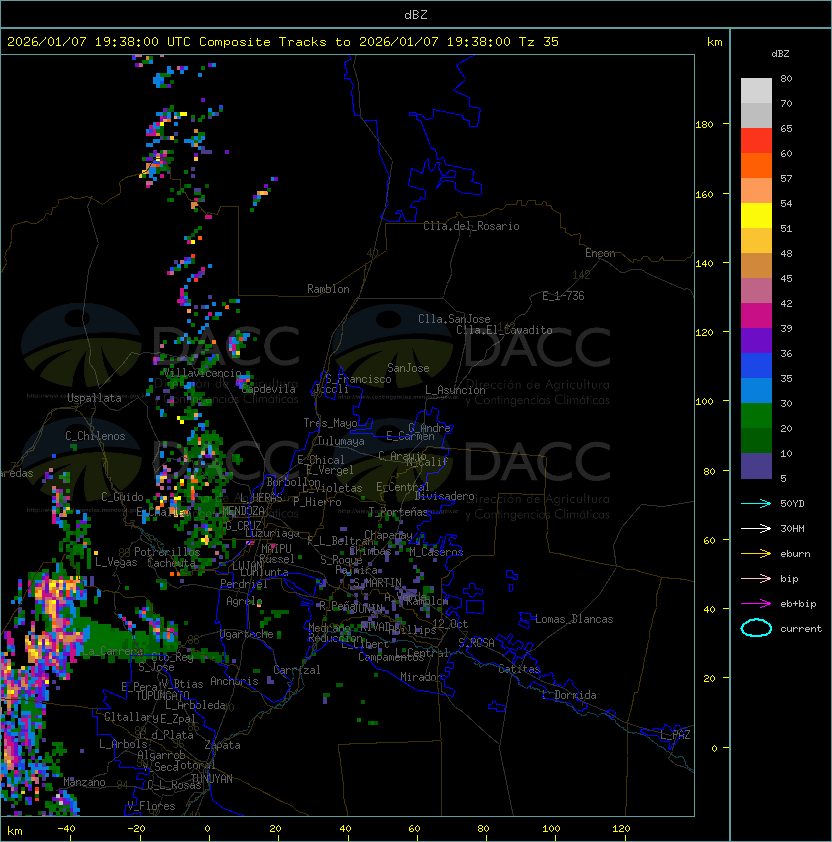Viewport: 832px width, 842px height.
Task: Click the Uspallata map label
Action: 94,398
